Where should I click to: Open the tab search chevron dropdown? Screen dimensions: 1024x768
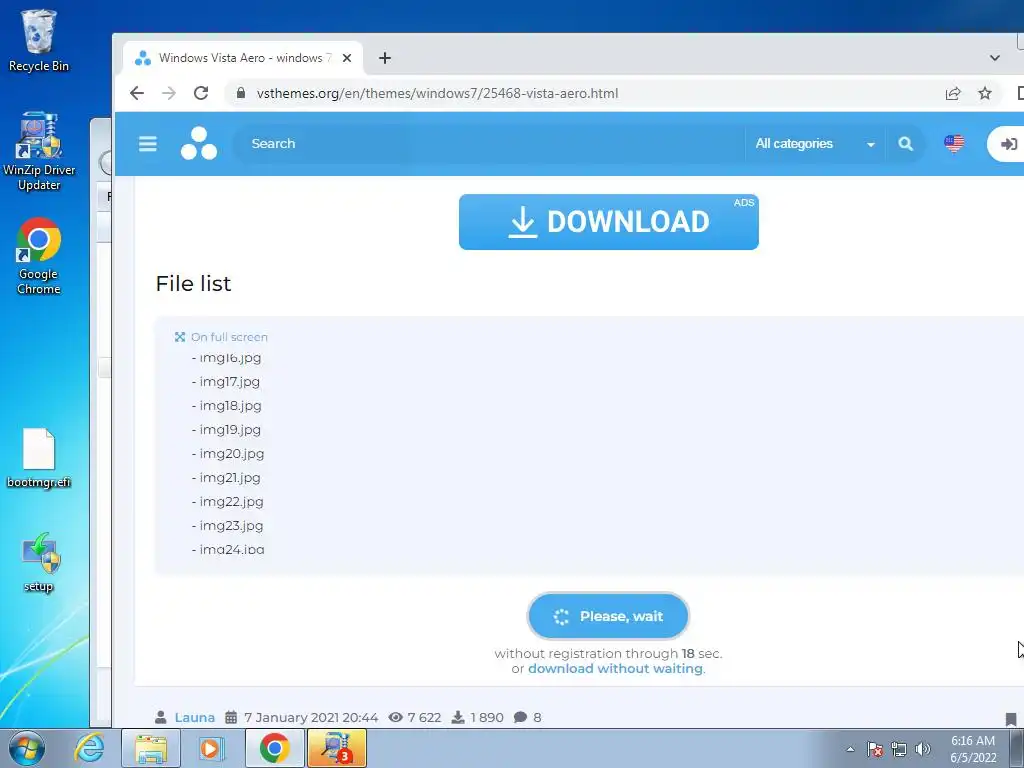tap(995, 58)
